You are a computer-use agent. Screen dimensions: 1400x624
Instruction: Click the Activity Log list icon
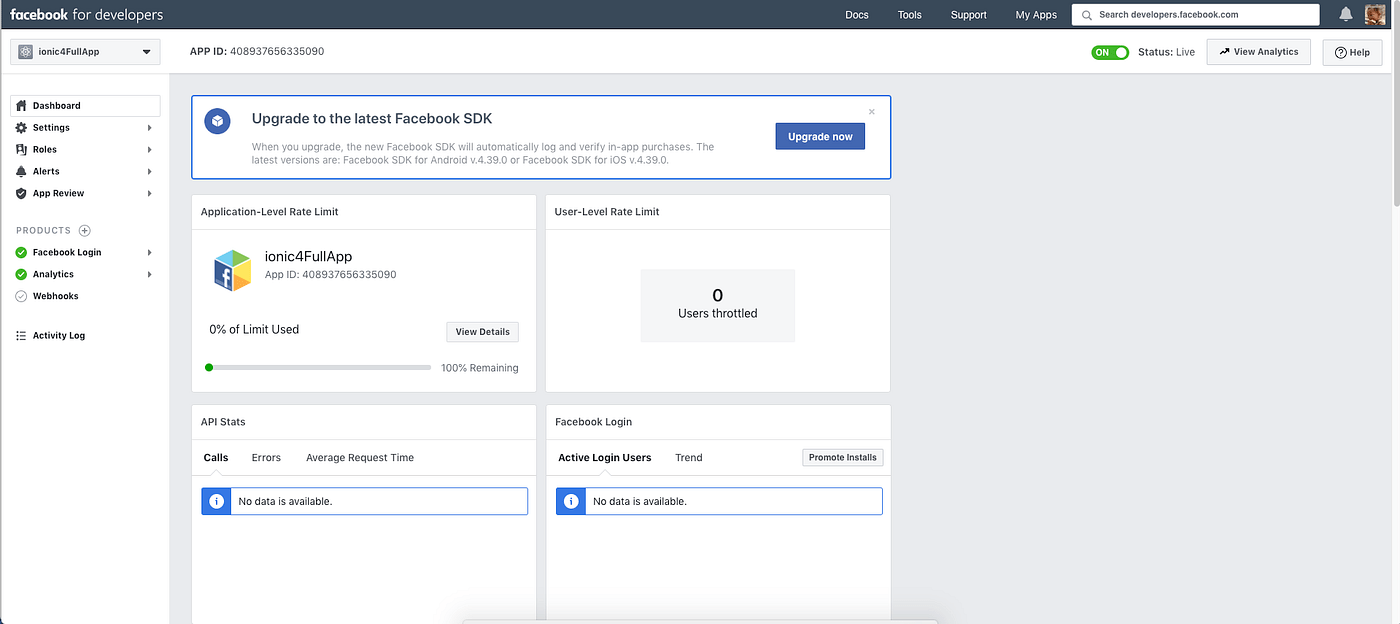[21, 335]
